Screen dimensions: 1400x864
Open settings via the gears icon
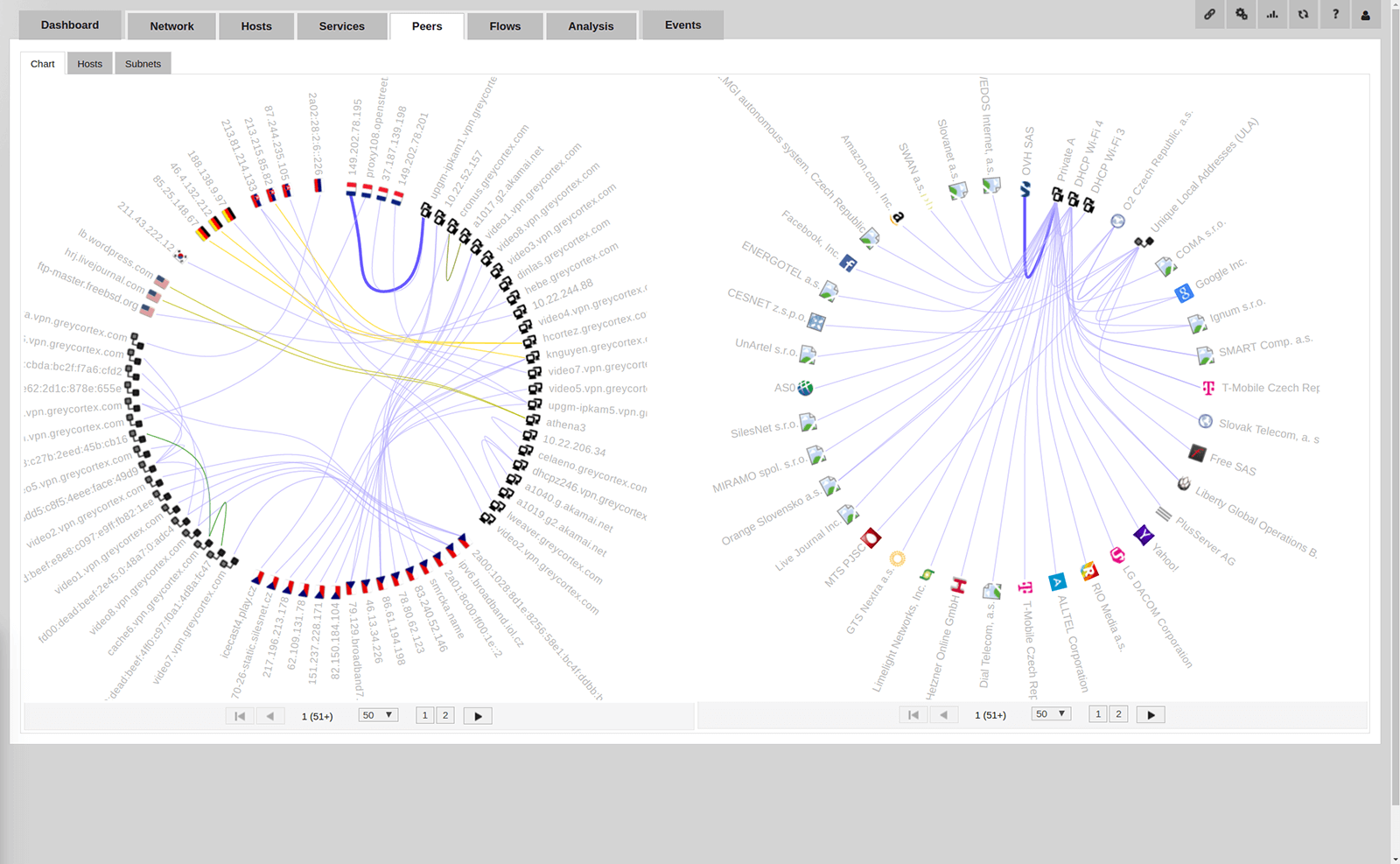[x=1241, y=14]
